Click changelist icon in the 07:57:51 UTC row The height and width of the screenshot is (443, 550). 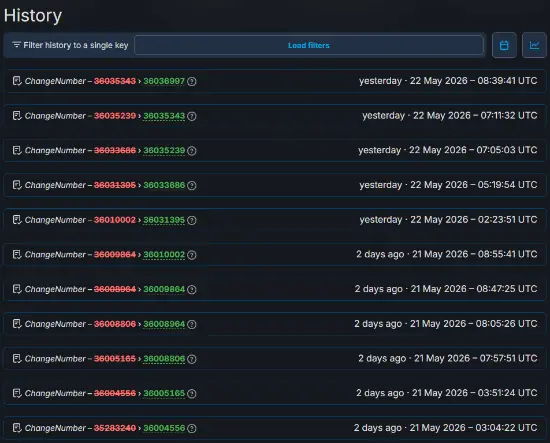[17, 359]
